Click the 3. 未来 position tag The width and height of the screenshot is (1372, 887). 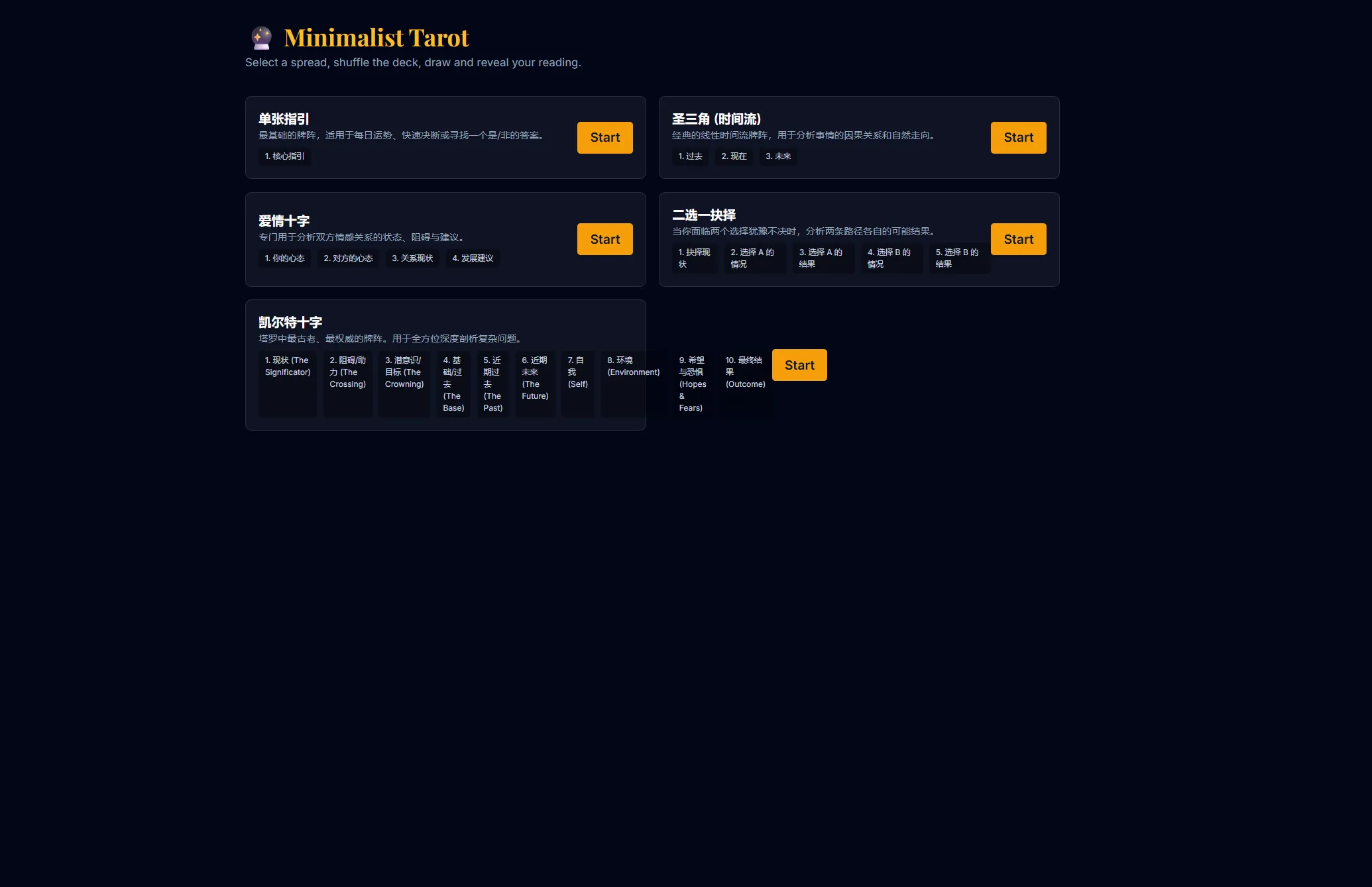778,156
